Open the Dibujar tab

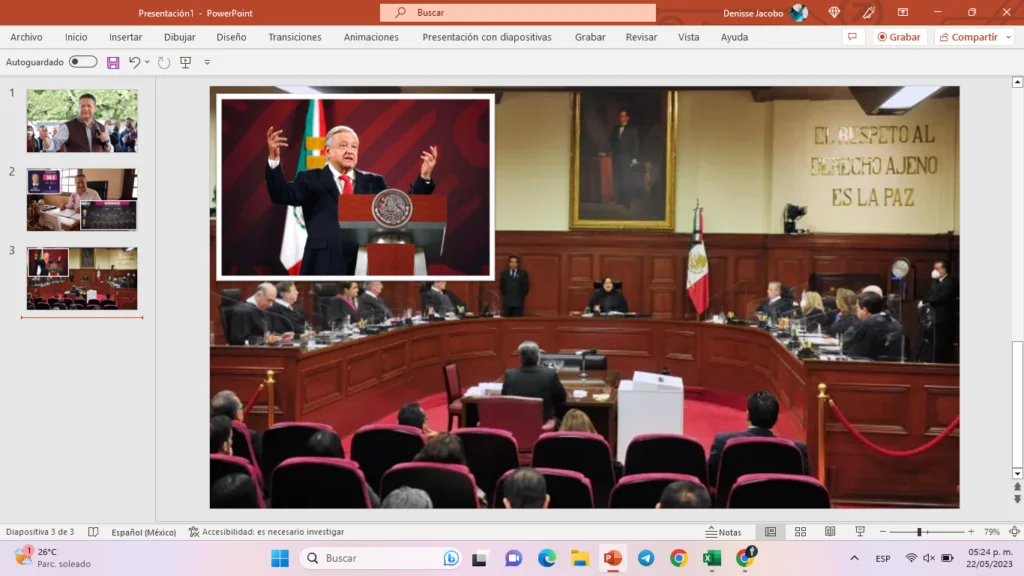click(x=180, y=37)
